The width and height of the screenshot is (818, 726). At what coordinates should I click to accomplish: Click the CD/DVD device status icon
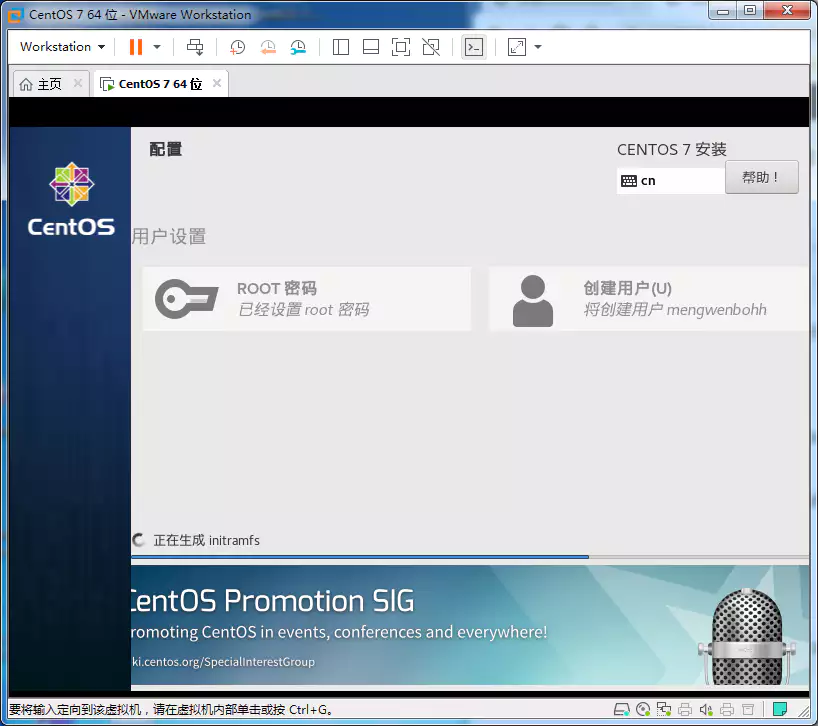[x=641, y=710]
